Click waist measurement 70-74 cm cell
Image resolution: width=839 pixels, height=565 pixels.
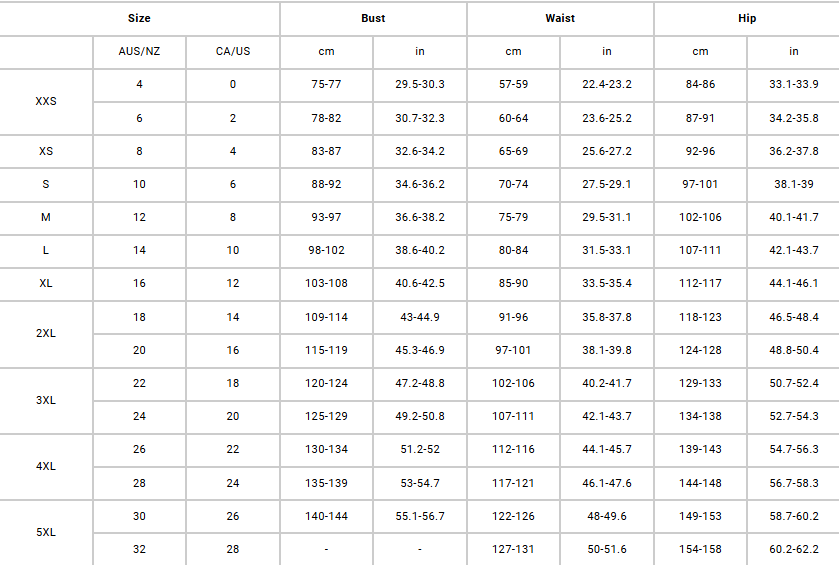[x=513, y=184]
